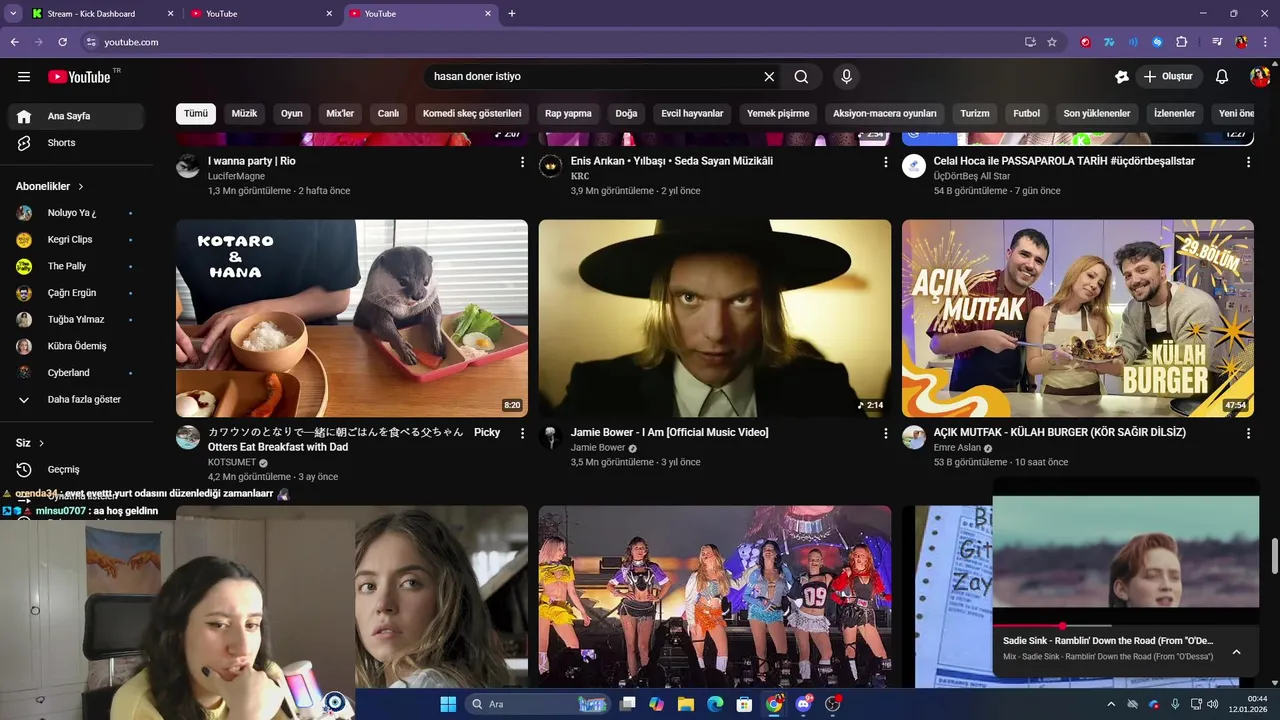
Task: Open the Jamie Bower channel link
Action: [598, 448]
